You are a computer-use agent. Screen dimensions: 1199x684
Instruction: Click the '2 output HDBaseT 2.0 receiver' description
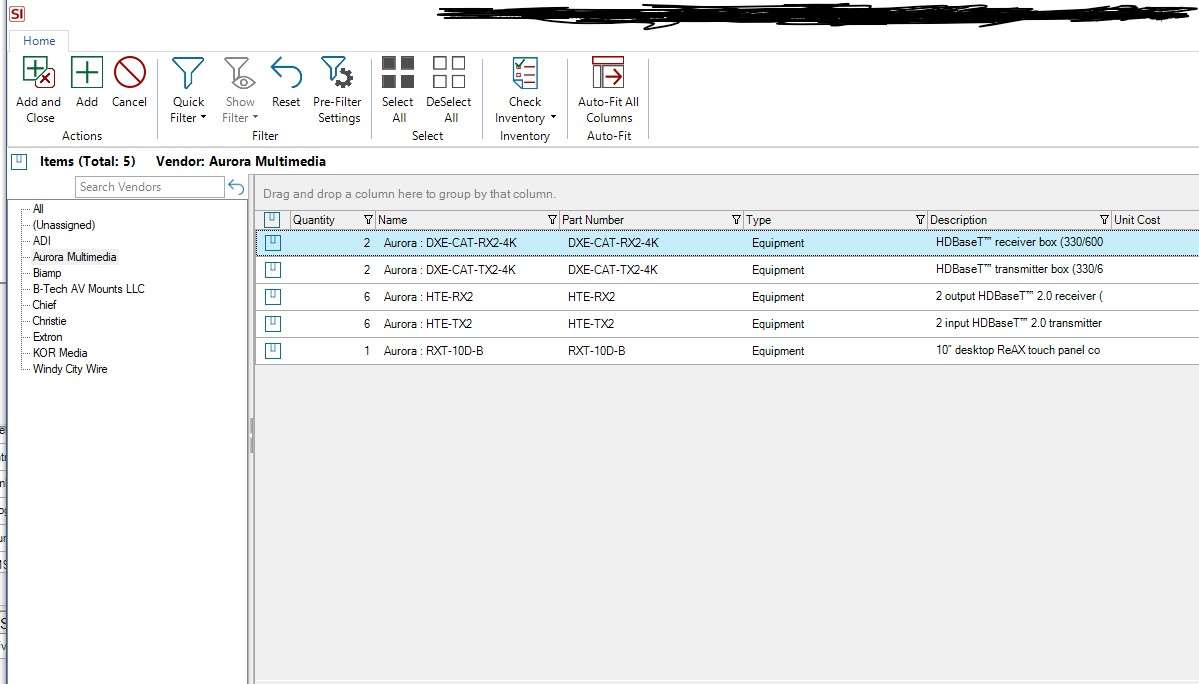click(1019, 296)
